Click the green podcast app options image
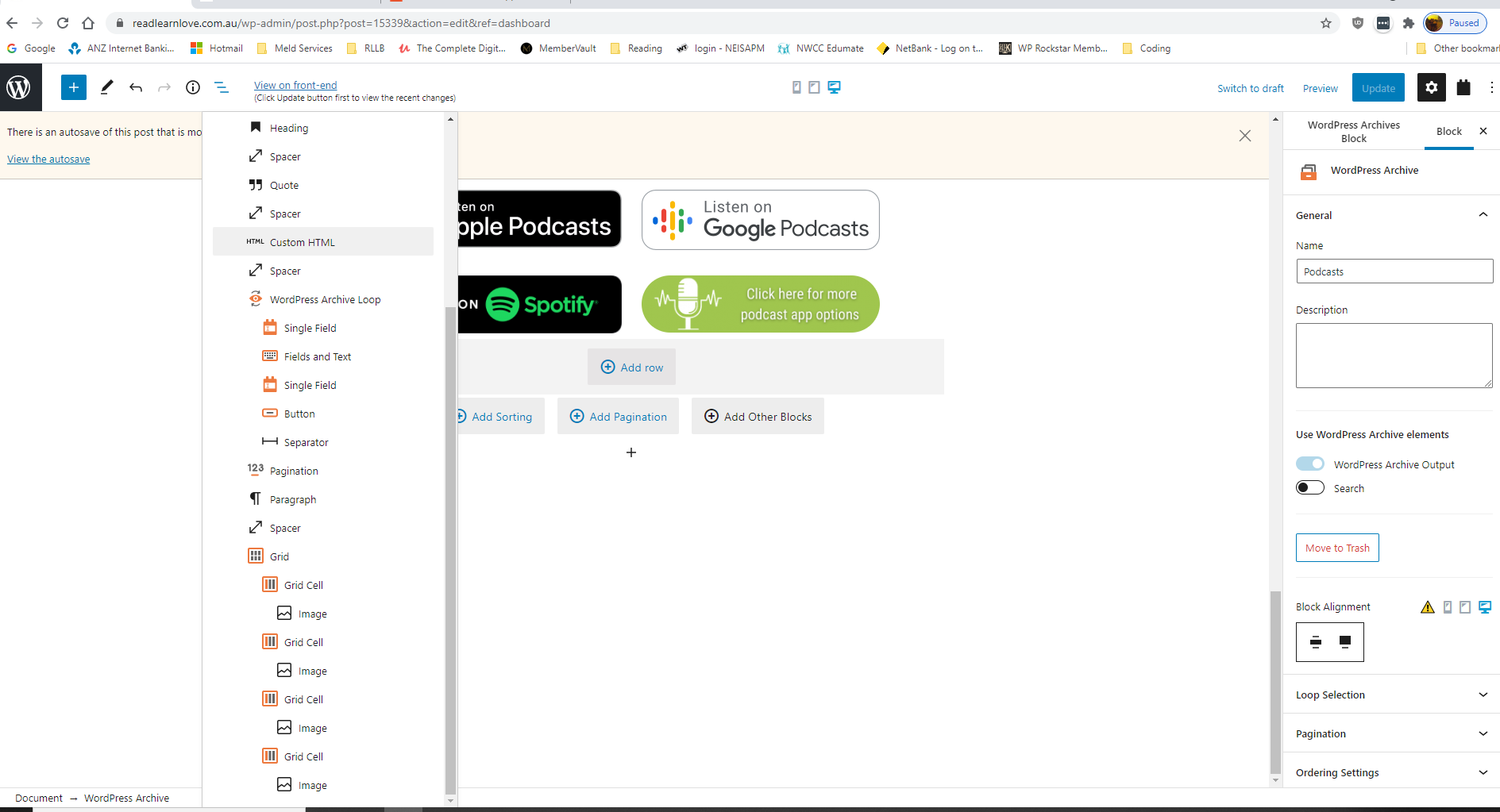The width and height of the screenshot is (1500, 812). [761, 304]
